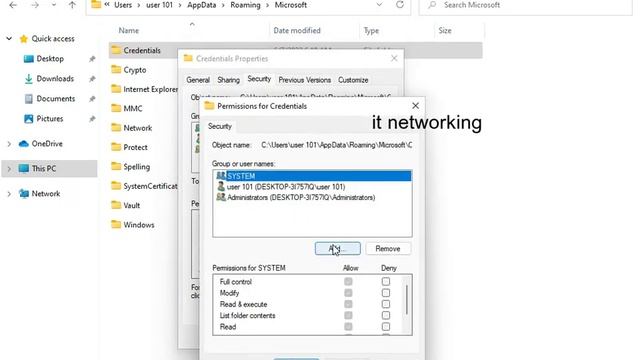Screen dimensions: 640x360
Task: Select the Roaming breadcrumb segment
Action: (x=245, y=5)
